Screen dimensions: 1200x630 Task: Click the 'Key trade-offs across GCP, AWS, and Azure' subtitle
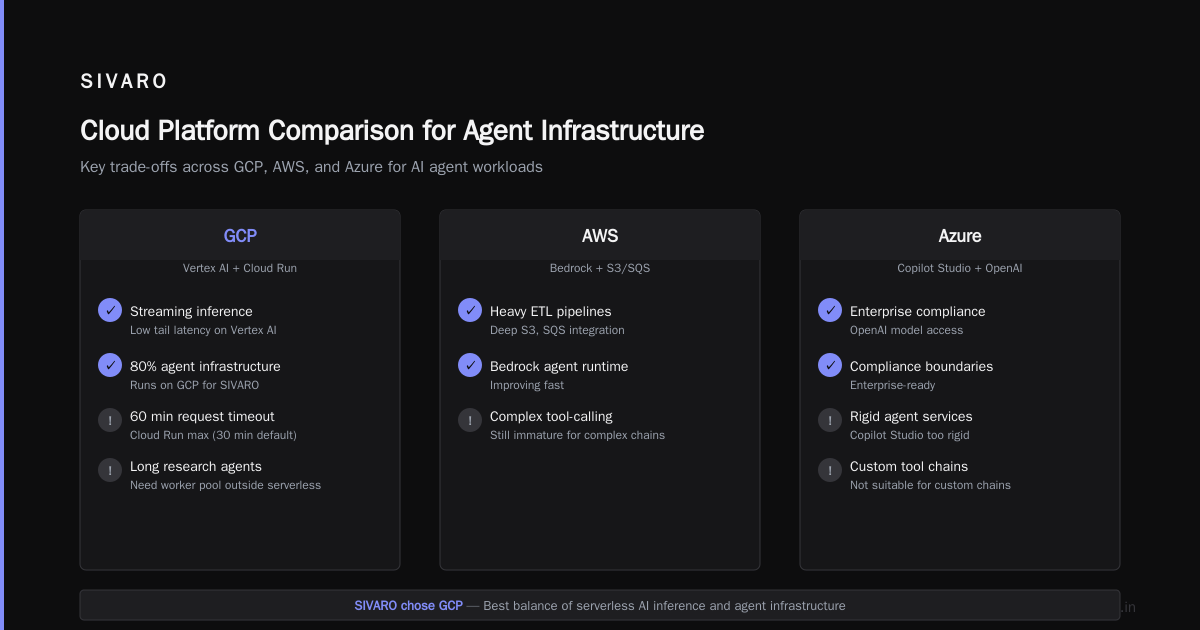[x=311, y=167]
